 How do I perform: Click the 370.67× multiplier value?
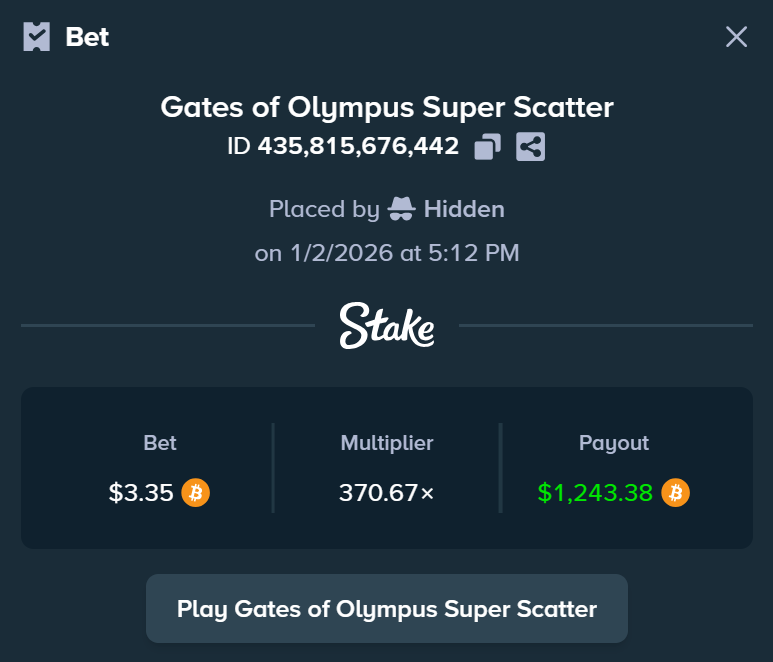click(x=387, y=493)
